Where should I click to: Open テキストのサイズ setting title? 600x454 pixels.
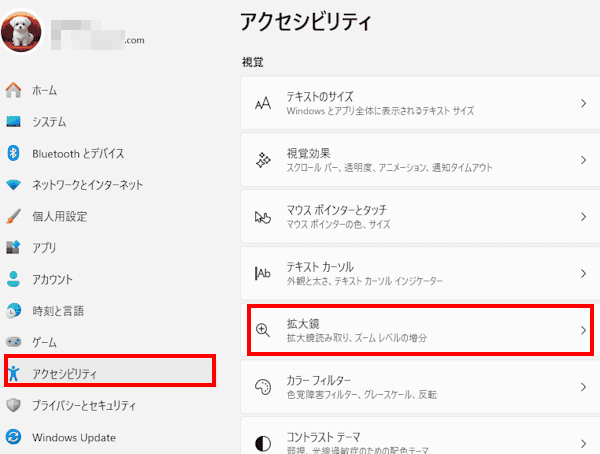click(x=320, y=96)
